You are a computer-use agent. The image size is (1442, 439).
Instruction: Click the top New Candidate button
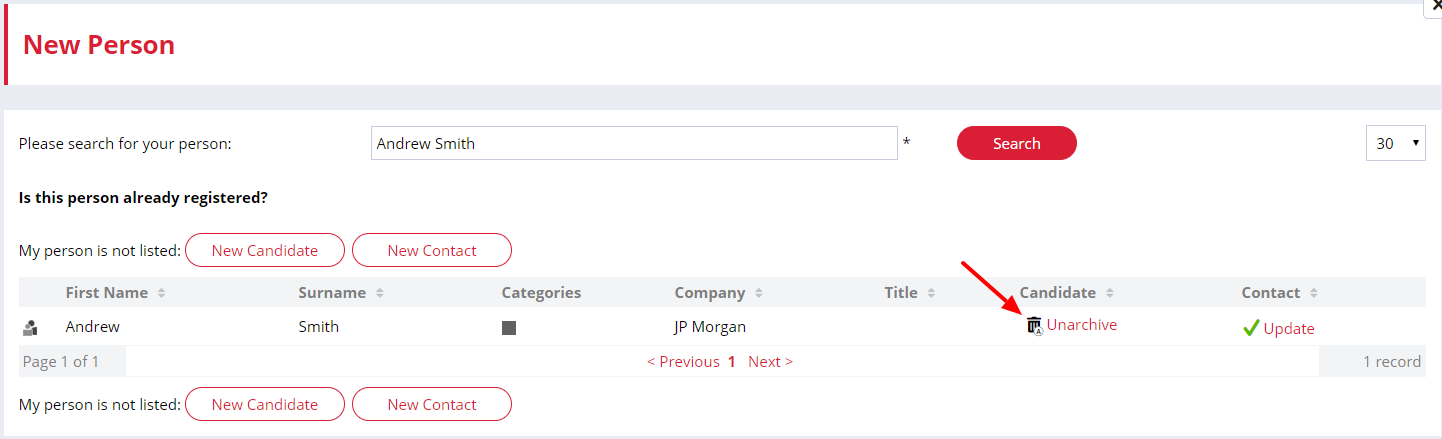(x=265, y=250)
